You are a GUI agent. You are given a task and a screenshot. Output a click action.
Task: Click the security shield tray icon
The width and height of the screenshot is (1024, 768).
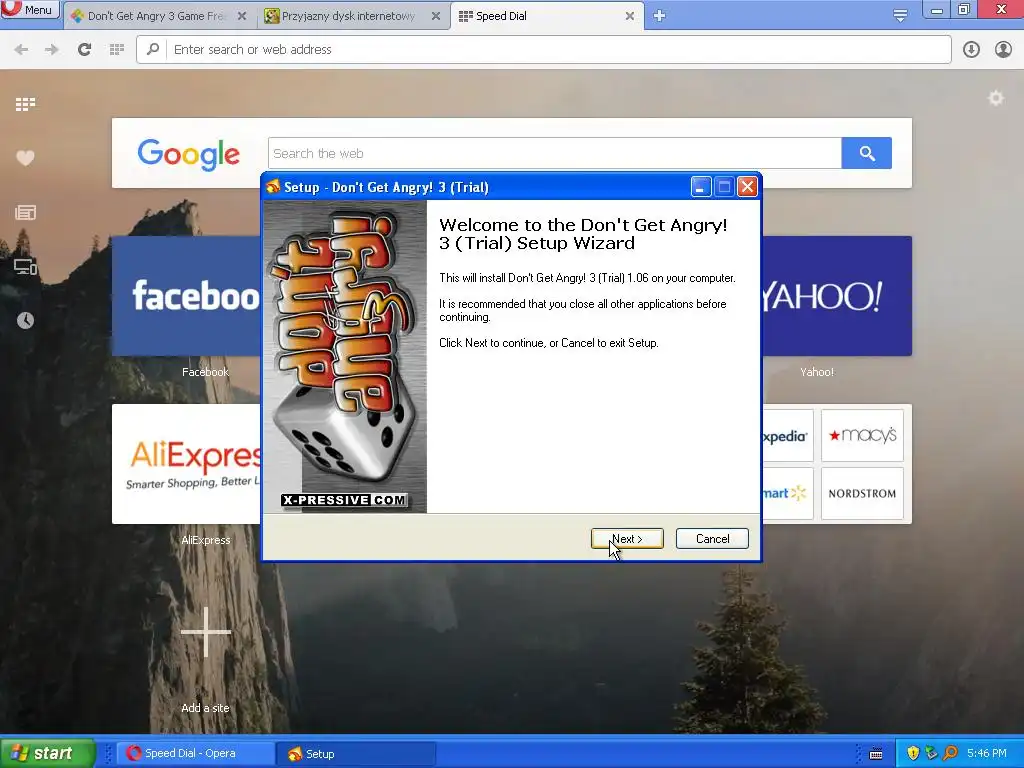pyautogui.click(x=913, y=754)
